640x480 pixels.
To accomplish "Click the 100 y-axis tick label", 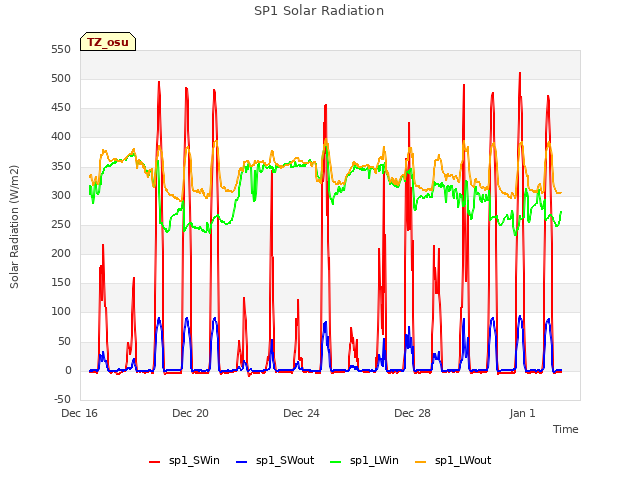I will coord(61,311).
